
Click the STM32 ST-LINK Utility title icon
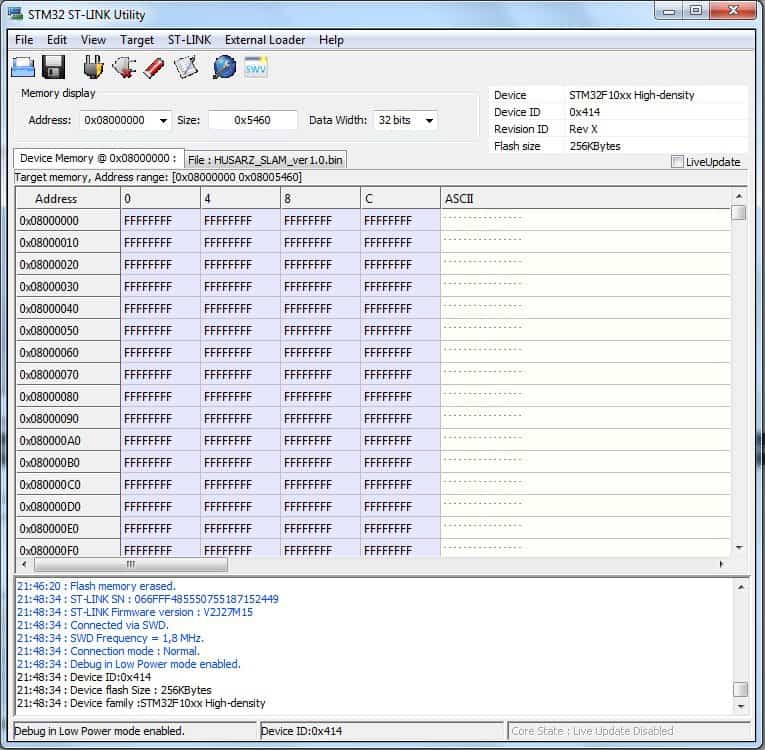(15, 14)
